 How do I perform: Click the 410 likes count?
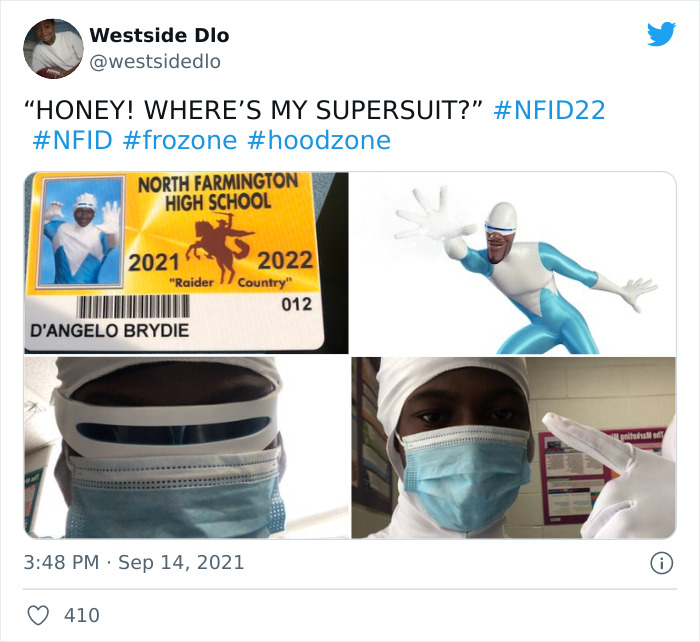pyautogui.click(x=82, y=615)
